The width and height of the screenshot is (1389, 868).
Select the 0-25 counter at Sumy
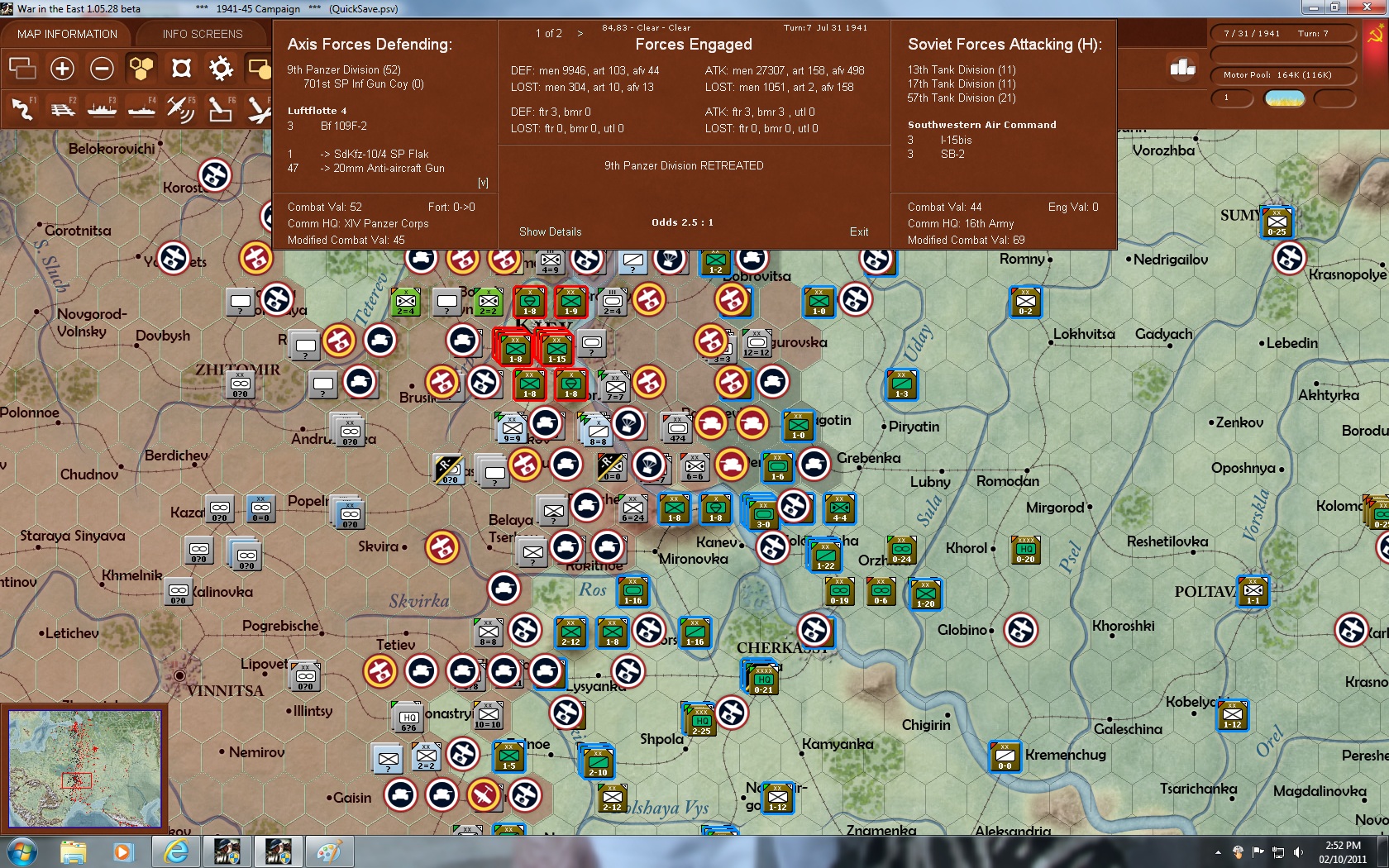click(1277, 222)
